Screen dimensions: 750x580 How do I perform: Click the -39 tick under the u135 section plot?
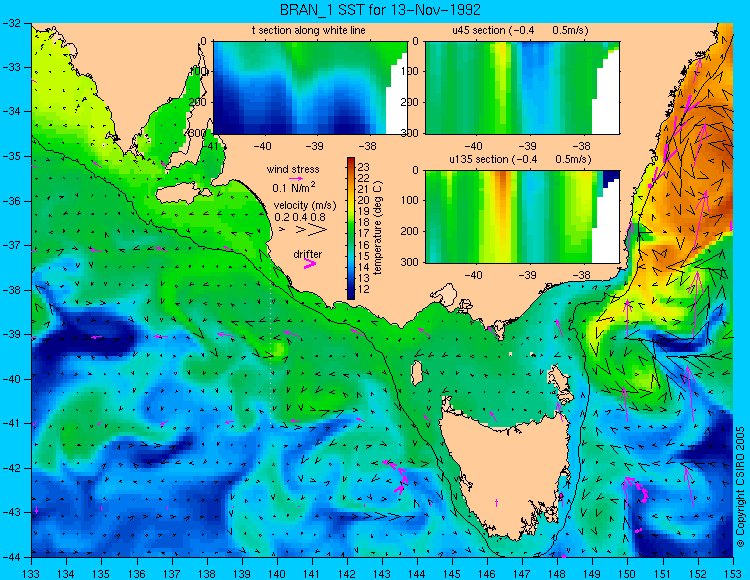click(x=528, y=275)
